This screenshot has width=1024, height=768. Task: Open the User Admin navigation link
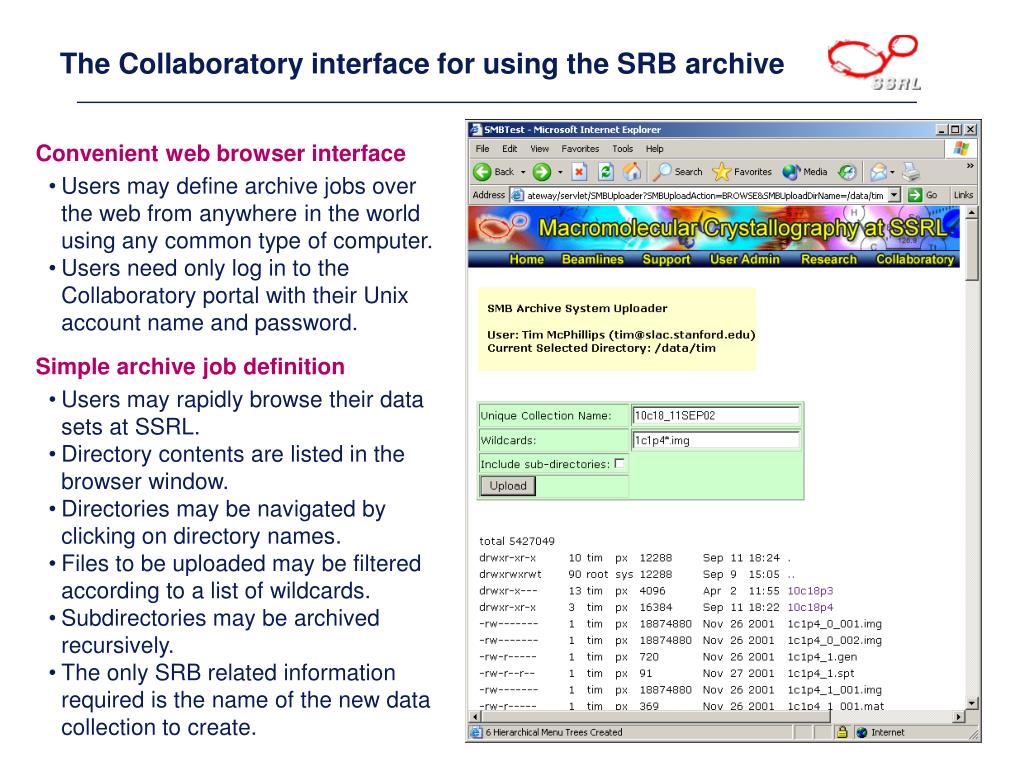pos(744,259)
